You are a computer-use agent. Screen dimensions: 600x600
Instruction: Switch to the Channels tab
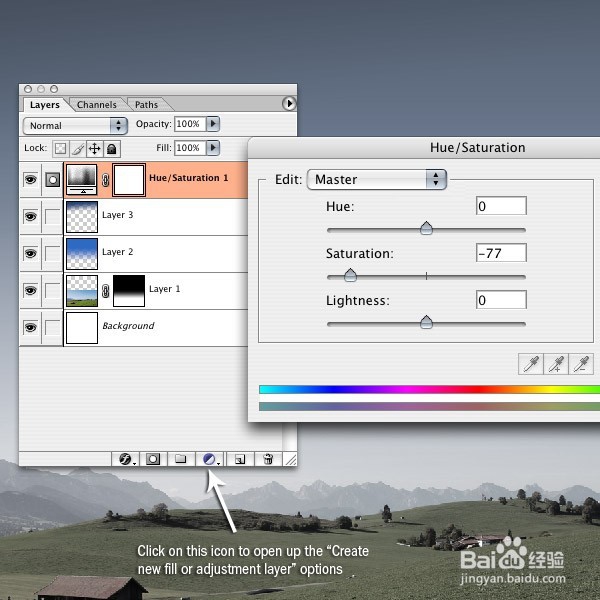97,105
